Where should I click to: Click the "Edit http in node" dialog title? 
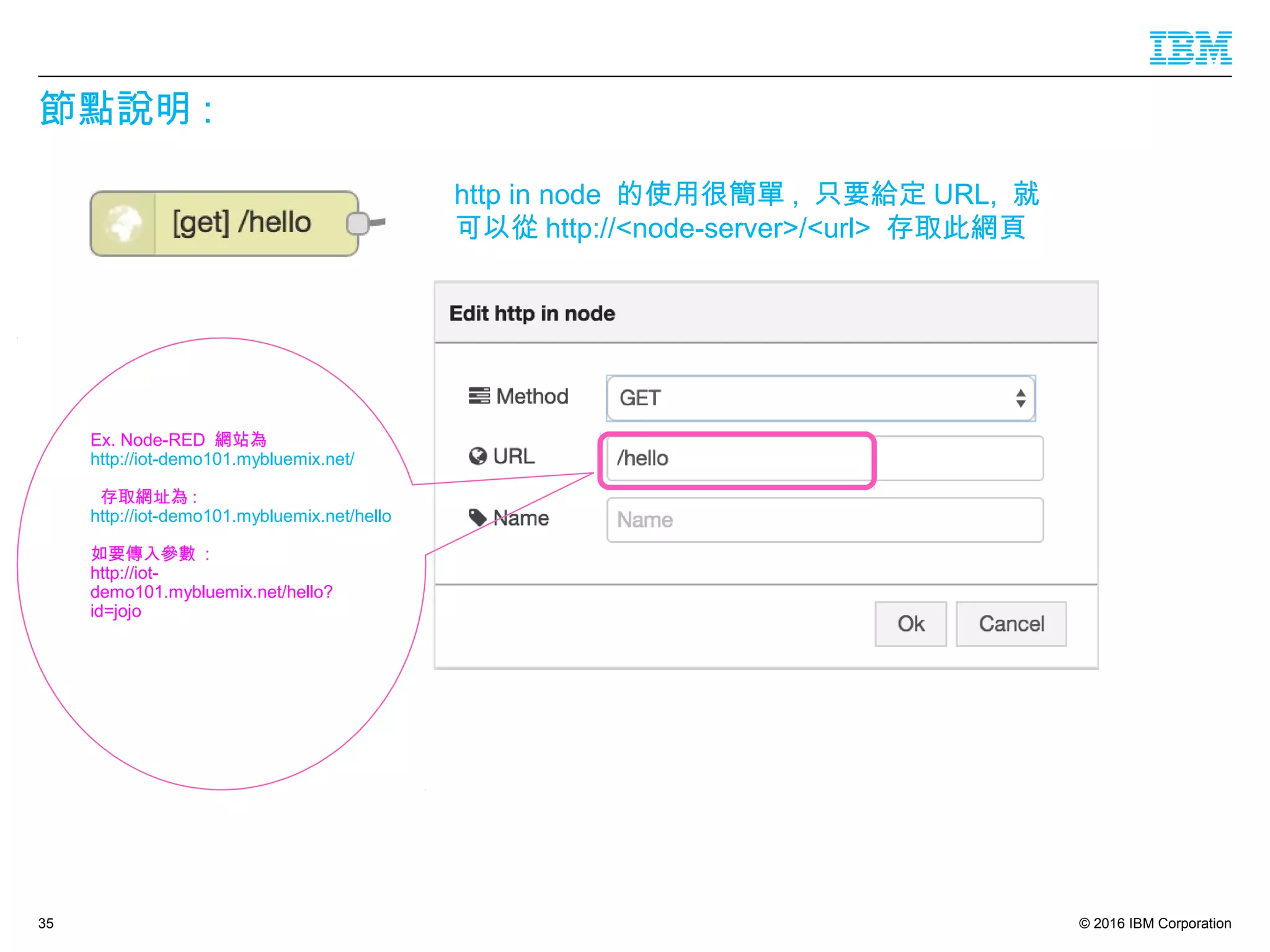pyautogui.click(x=532, y=314)
